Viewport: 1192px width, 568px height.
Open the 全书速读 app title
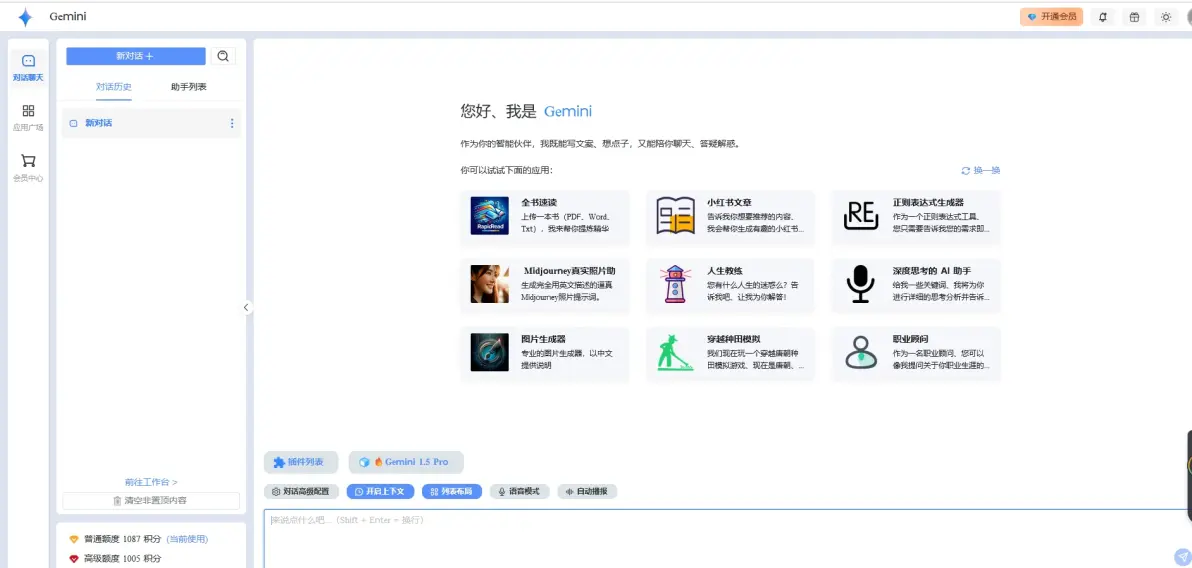coord(539,203)
